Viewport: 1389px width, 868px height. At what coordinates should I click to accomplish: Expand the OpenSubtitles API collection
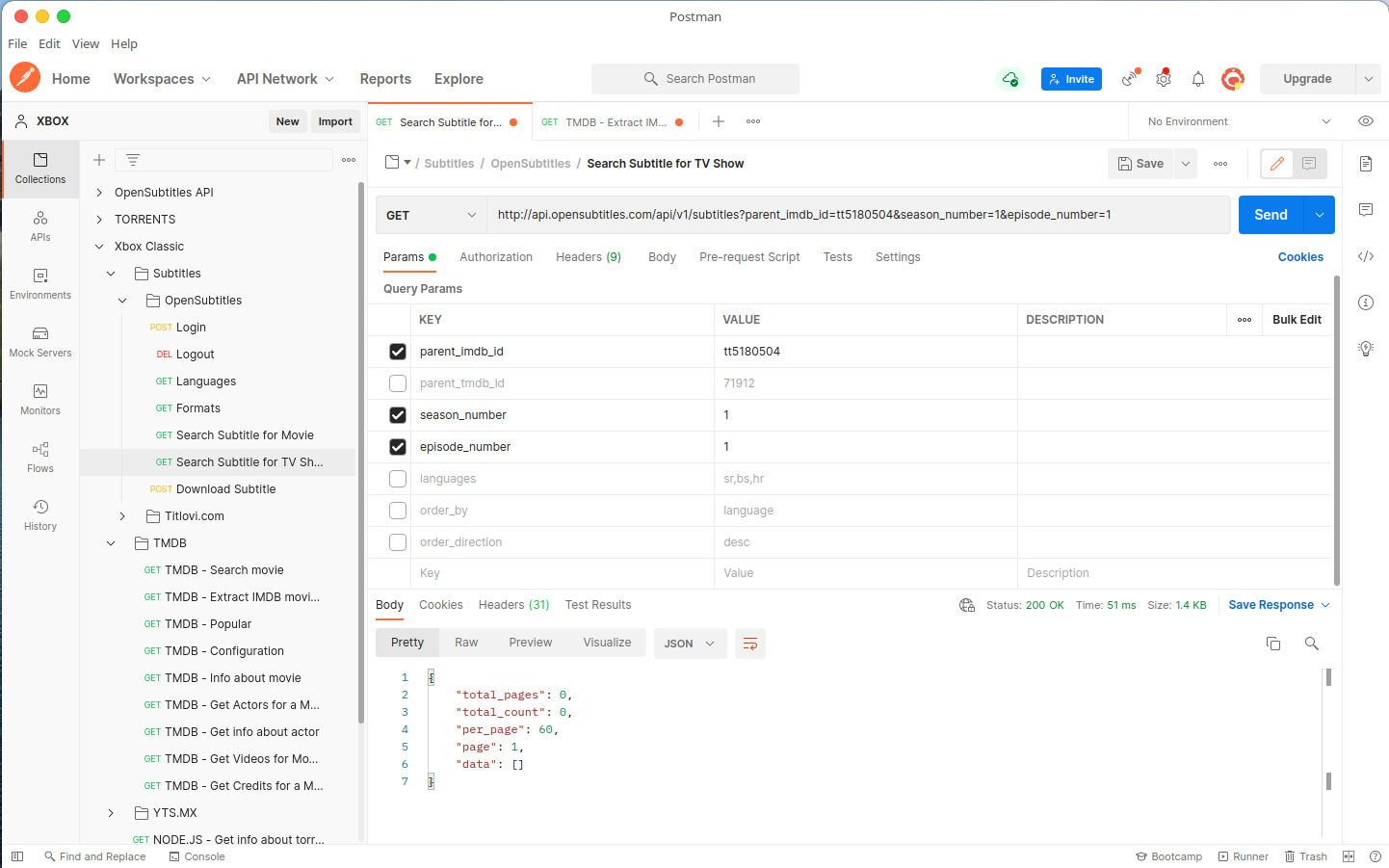click(99, 193)
